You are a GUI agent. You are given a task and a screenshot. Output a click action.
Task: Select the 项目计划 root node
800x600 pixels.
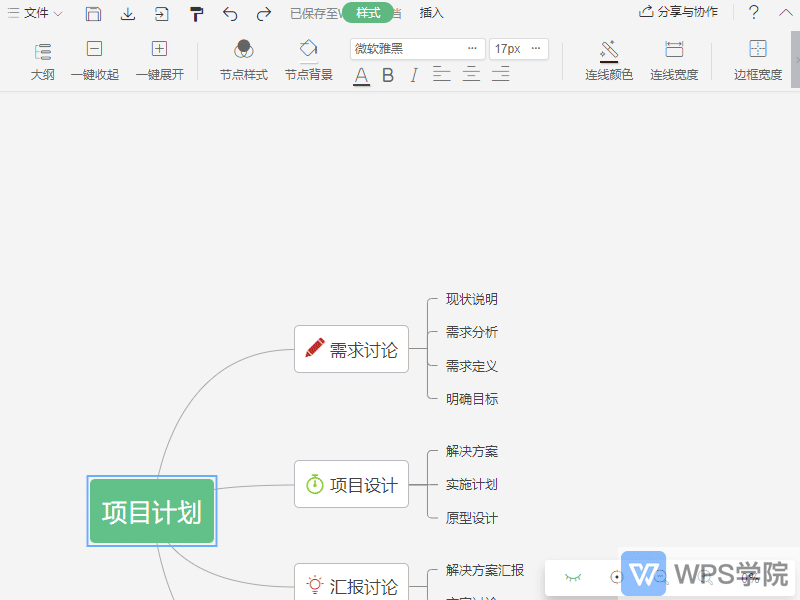152,511
